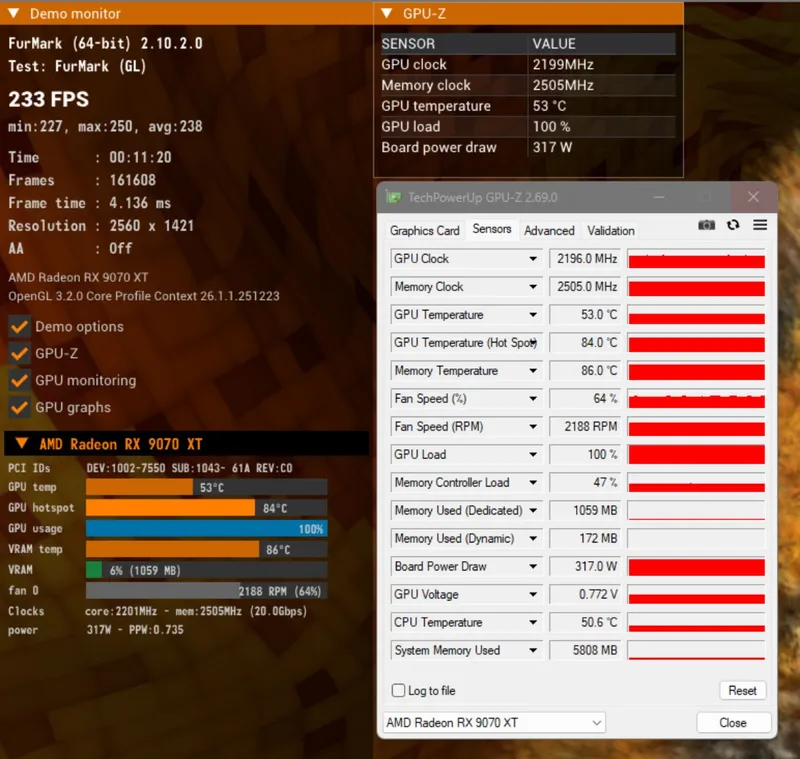
Task: Click the 233 FPS readout
Action: 48,99
